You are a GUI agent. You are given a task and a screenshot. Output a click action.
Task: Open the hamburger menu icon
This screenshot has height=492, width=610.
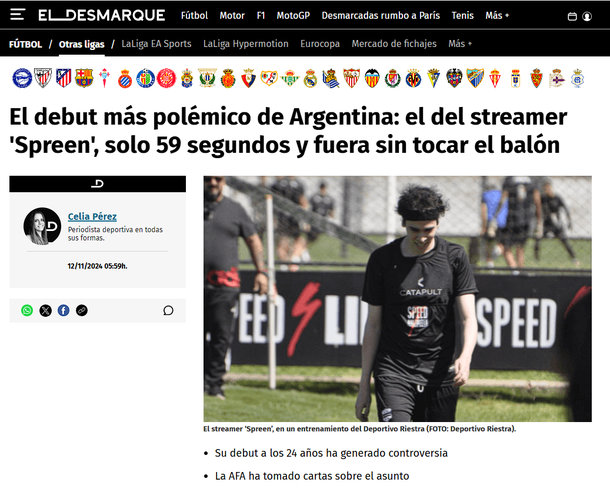click(x=18, y=15)
